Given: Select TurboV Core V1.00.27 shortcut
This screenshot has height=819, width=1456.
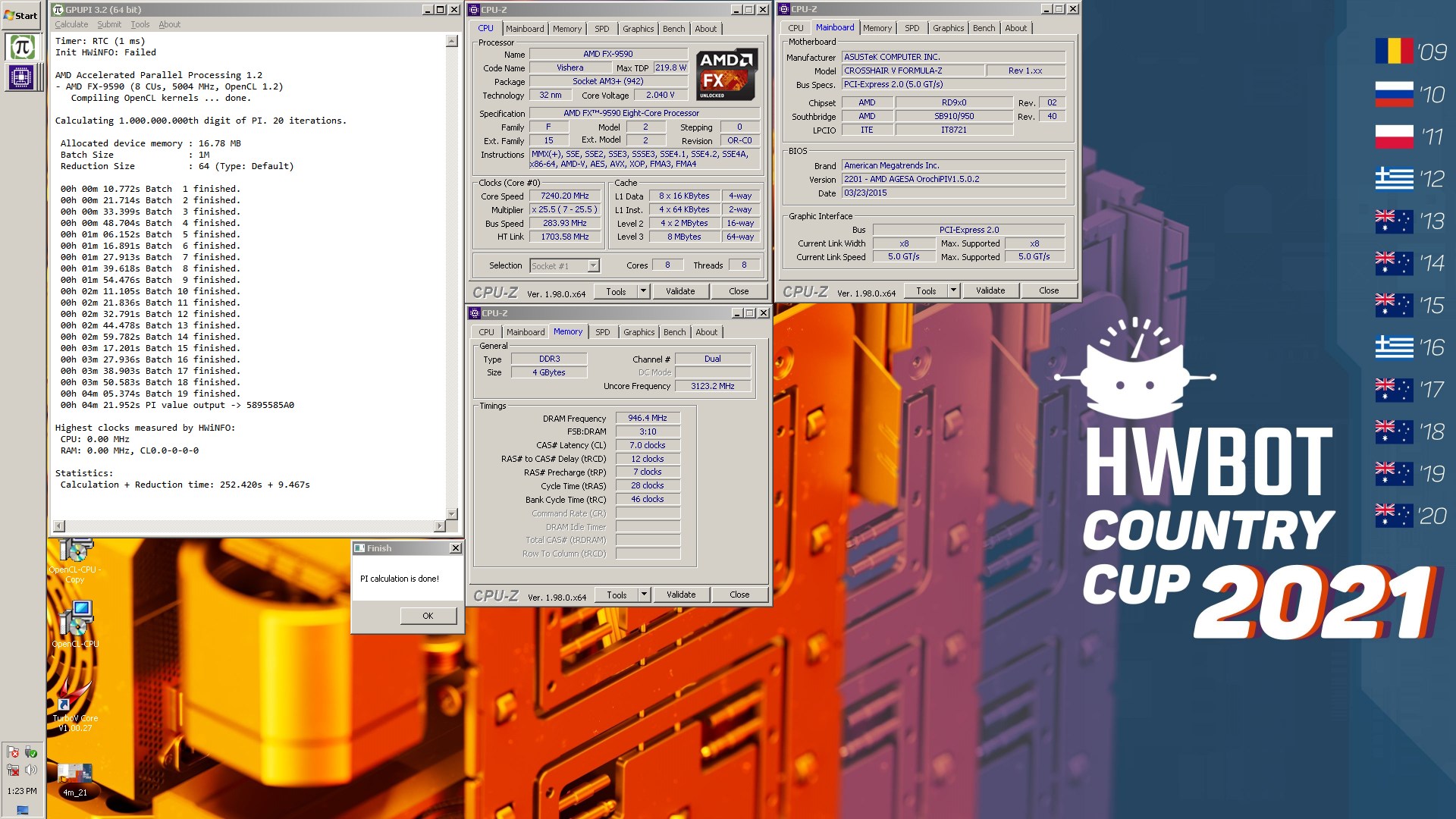Looking at the screenshot, I should click(75, 705).
